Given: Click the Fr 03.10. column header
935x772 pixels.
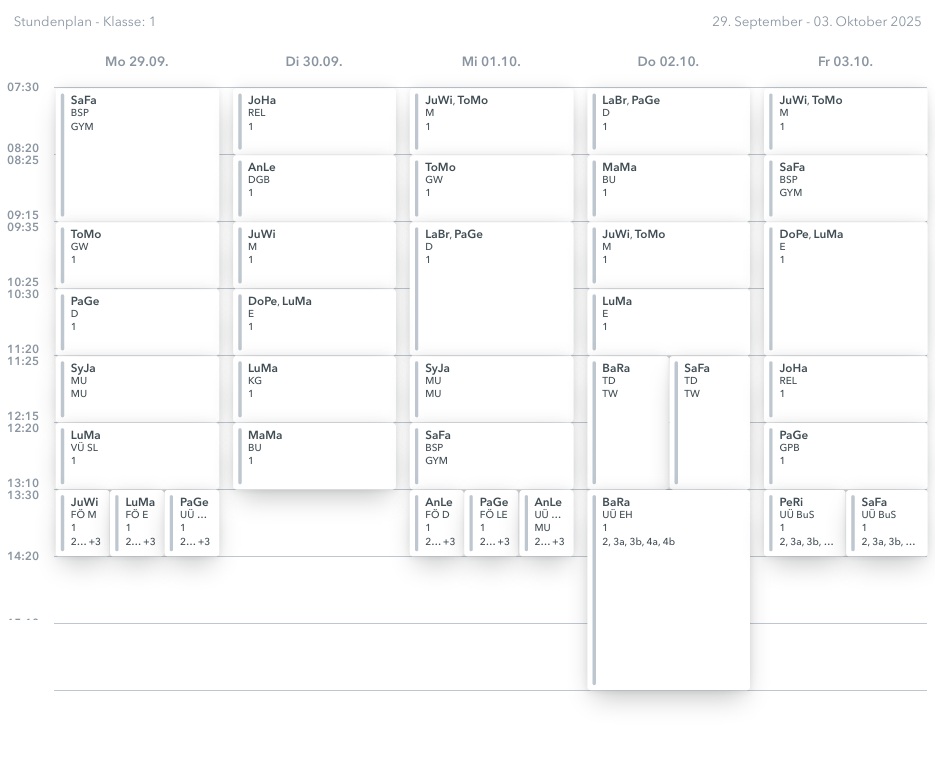Looking at the screenshot, I should coord(845,61).
